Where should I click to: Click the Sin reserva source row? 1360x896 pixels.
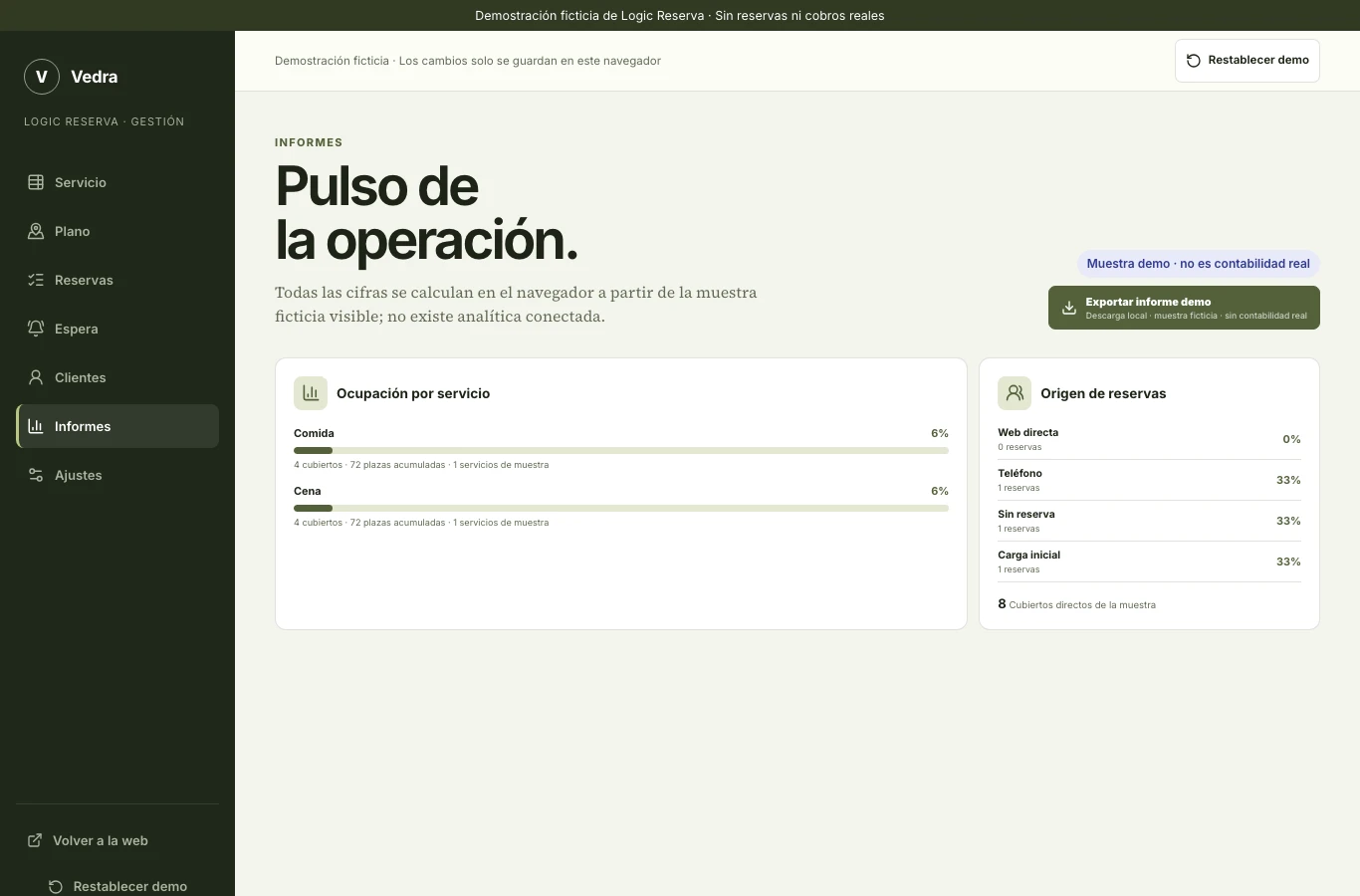[x=1149, y=521]
